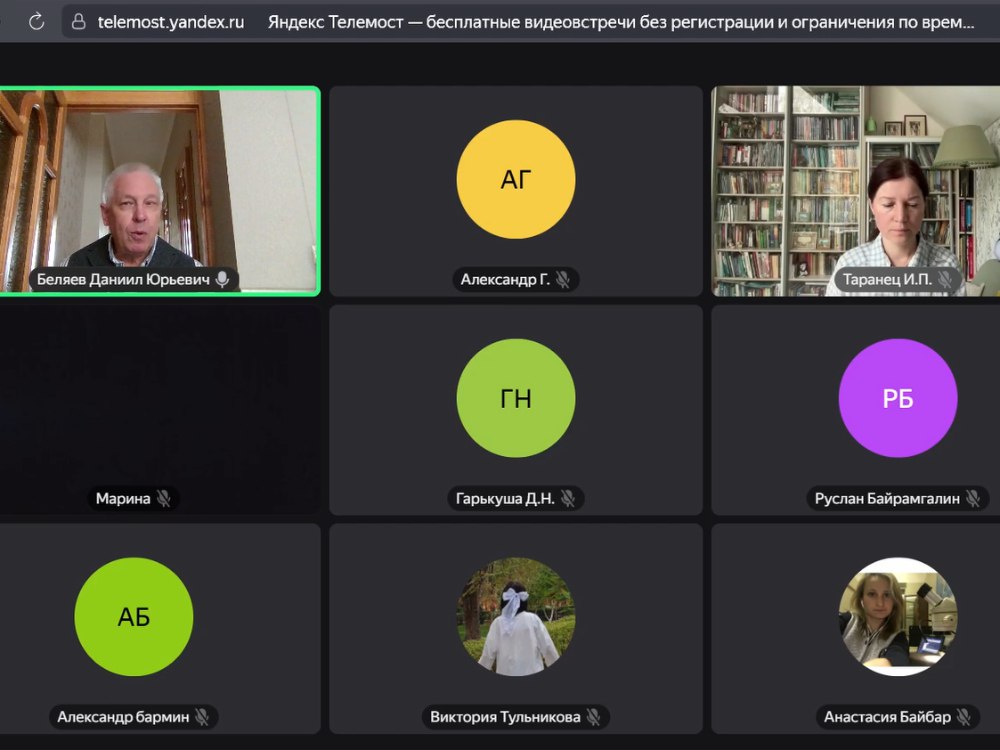Click muted mic icon of Александр бармин
Image resolution: width=1000 pixels, height=750 pixels.
tap(202, 717)
